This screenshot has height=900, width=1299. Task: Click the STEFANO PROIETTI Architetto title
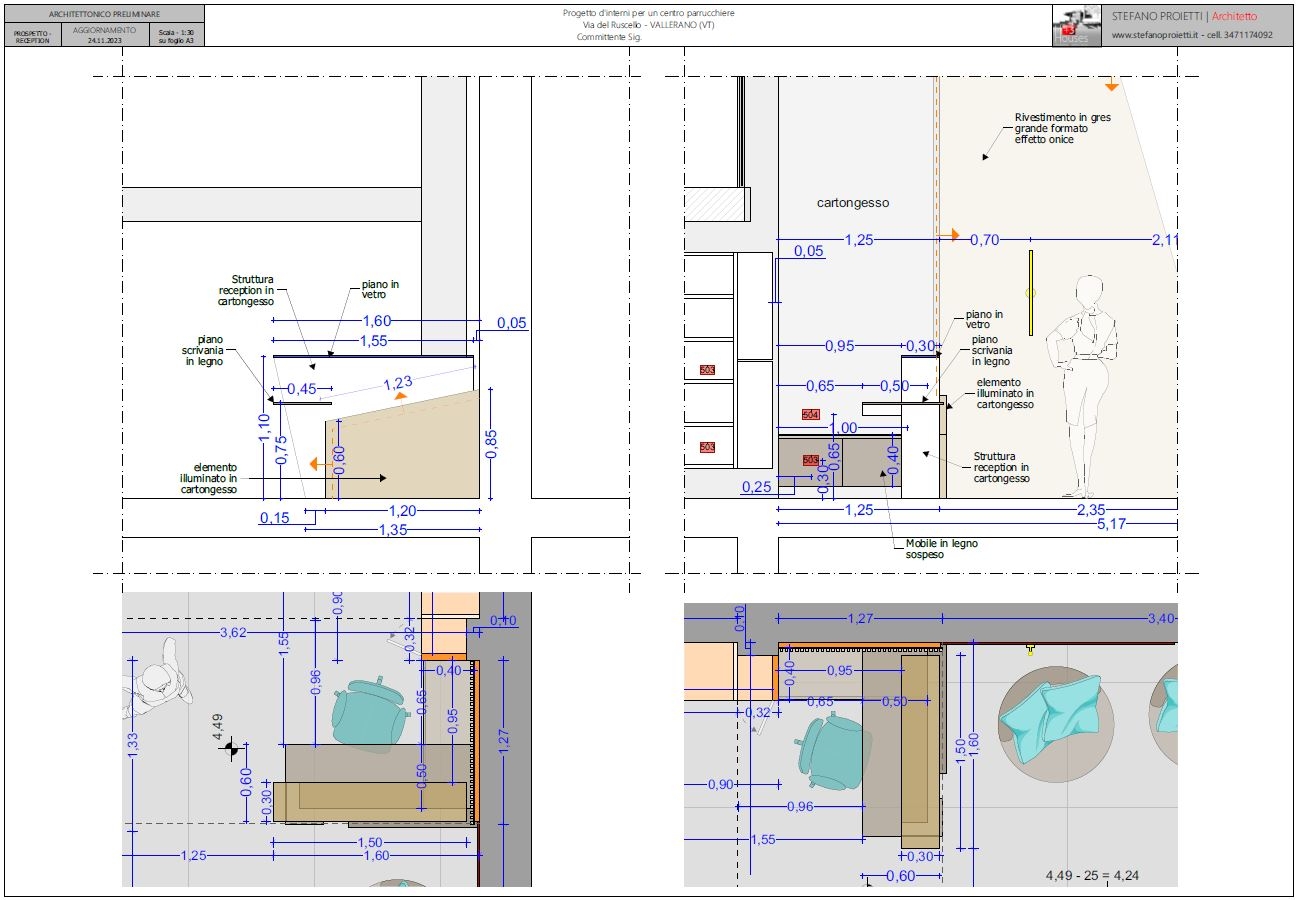point(1184,16)
